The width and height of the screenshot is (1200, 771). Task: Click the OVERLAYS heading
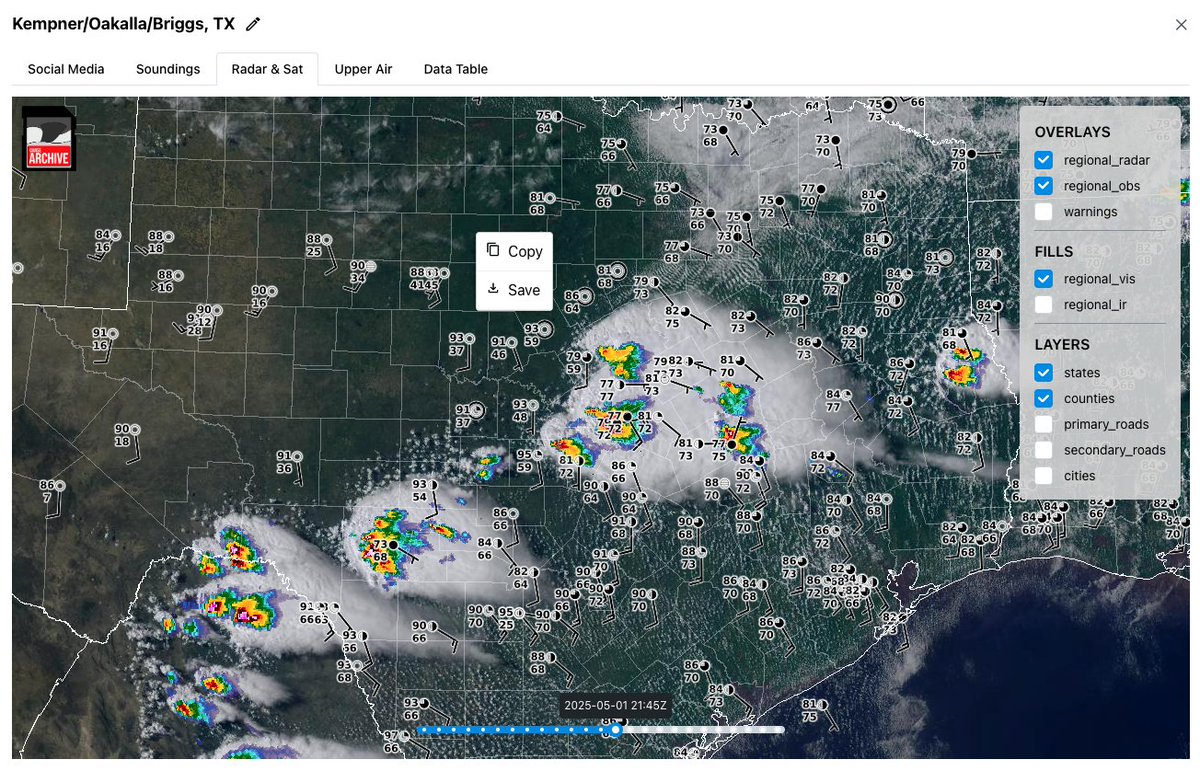1072,132
